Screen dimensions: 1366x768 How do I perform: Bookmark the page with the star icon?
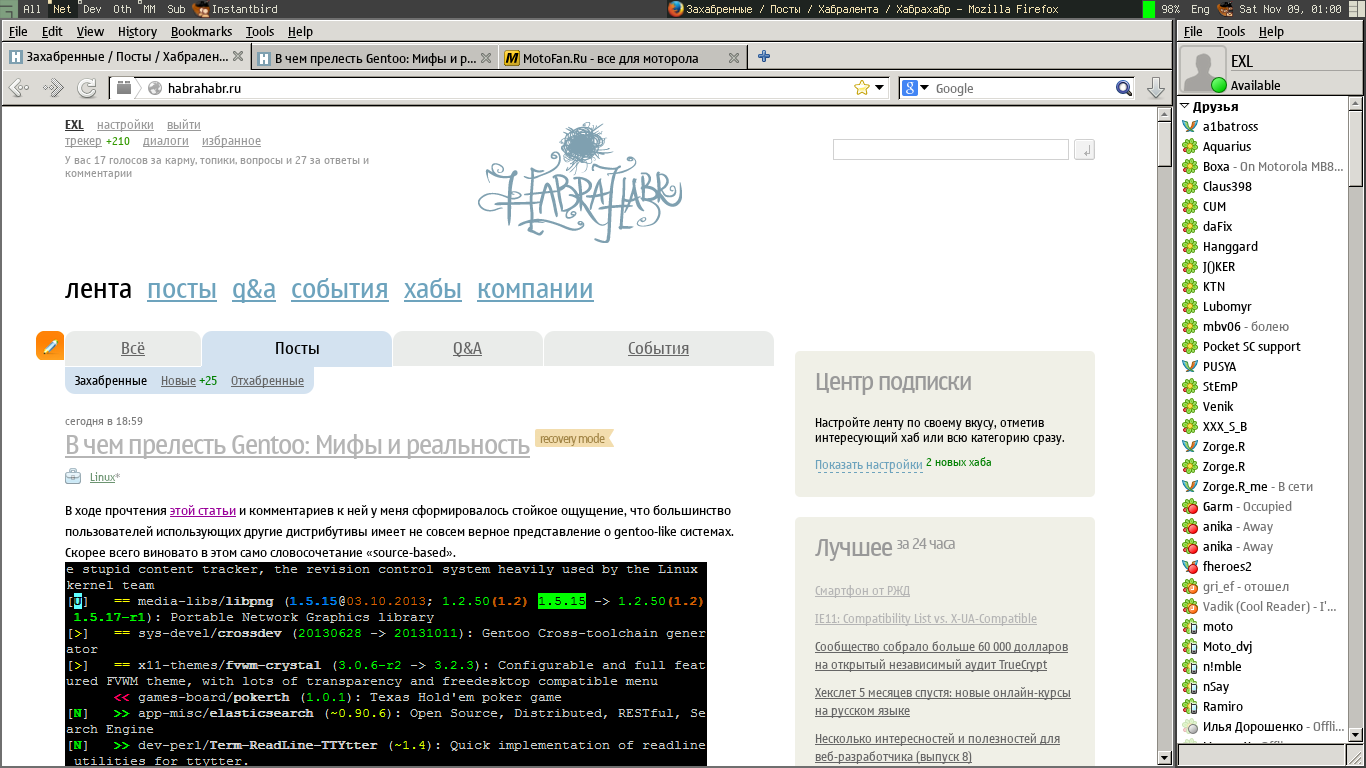pos(862,88)
